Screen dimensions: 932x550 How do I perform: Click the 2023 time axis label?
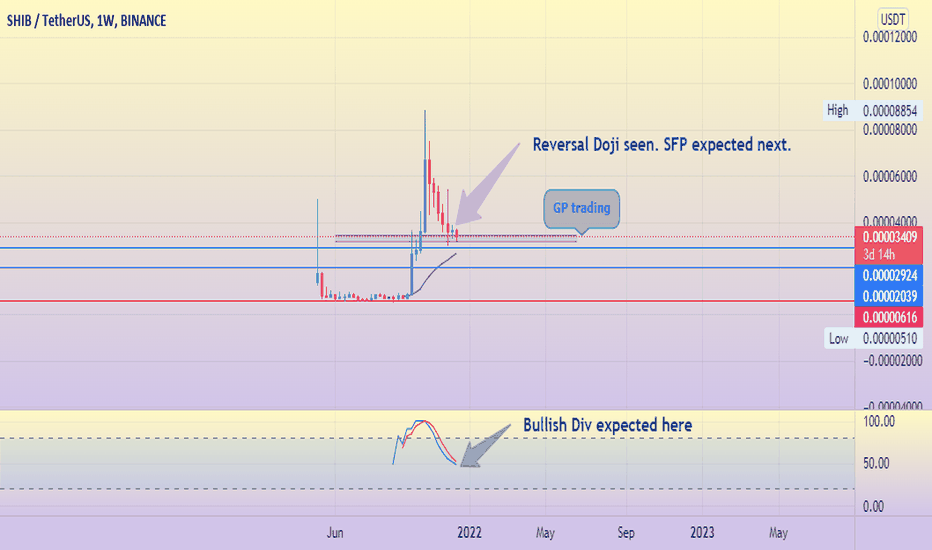point(702,533)
